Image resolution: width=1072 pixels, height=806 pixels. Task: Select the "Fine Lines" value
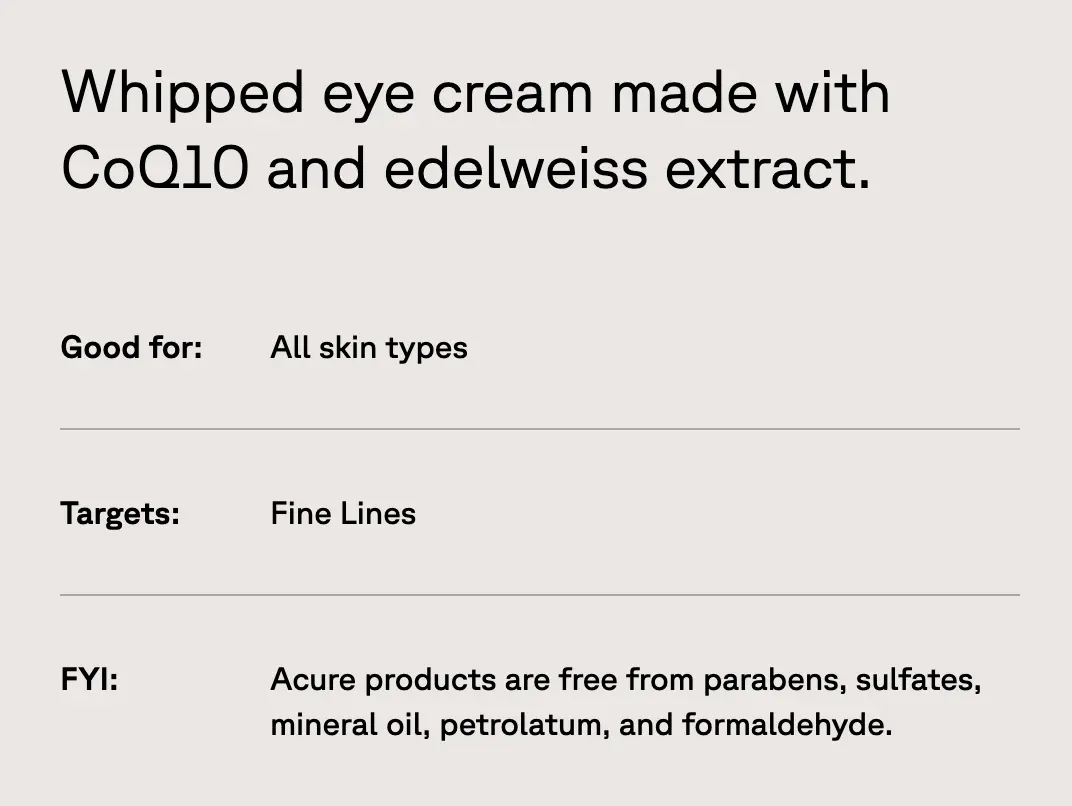[x=343, y=514]
